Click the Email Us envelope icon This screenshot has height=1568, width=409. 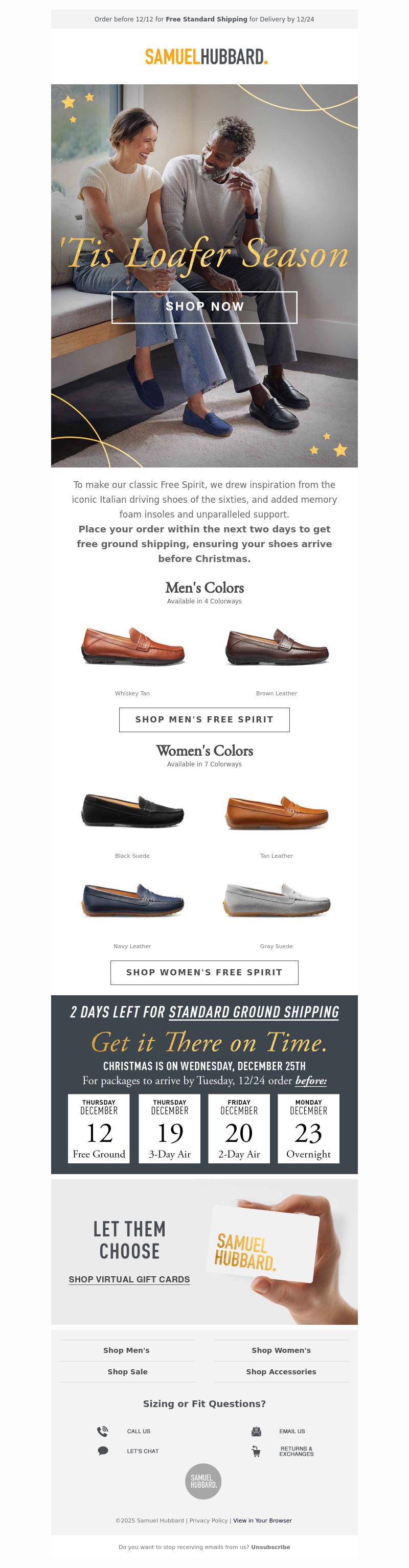[x=256, y=1431]
